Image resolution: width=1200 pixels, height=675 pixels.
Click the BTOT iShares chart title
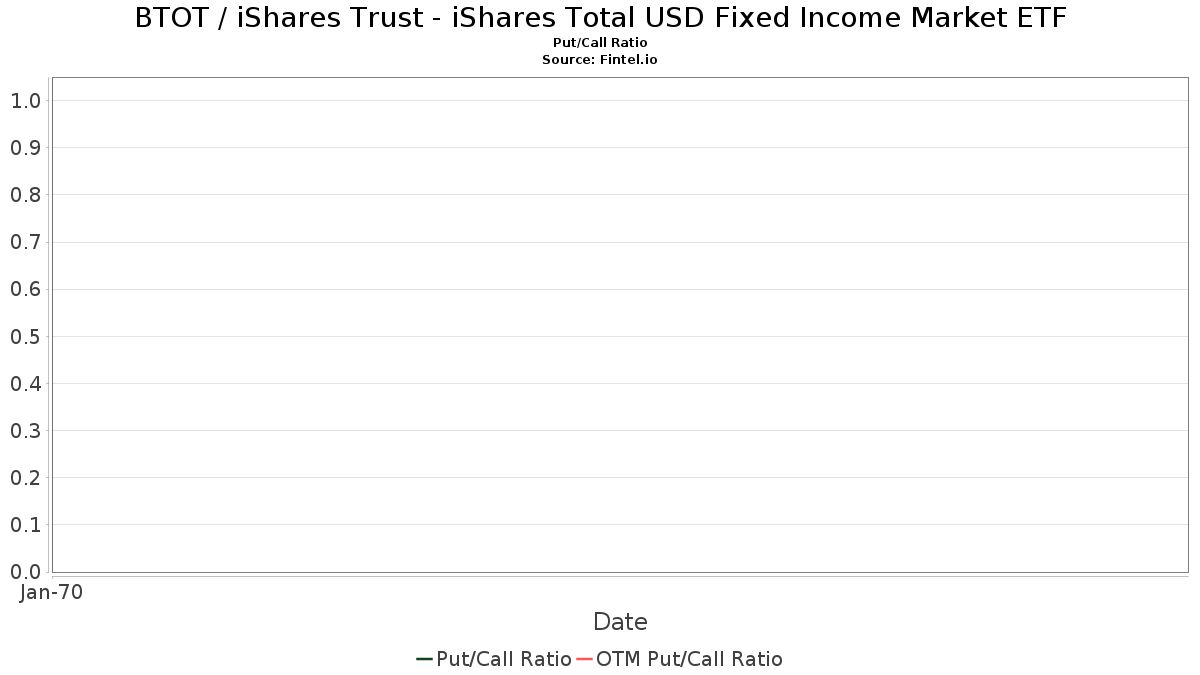(600, 18)
